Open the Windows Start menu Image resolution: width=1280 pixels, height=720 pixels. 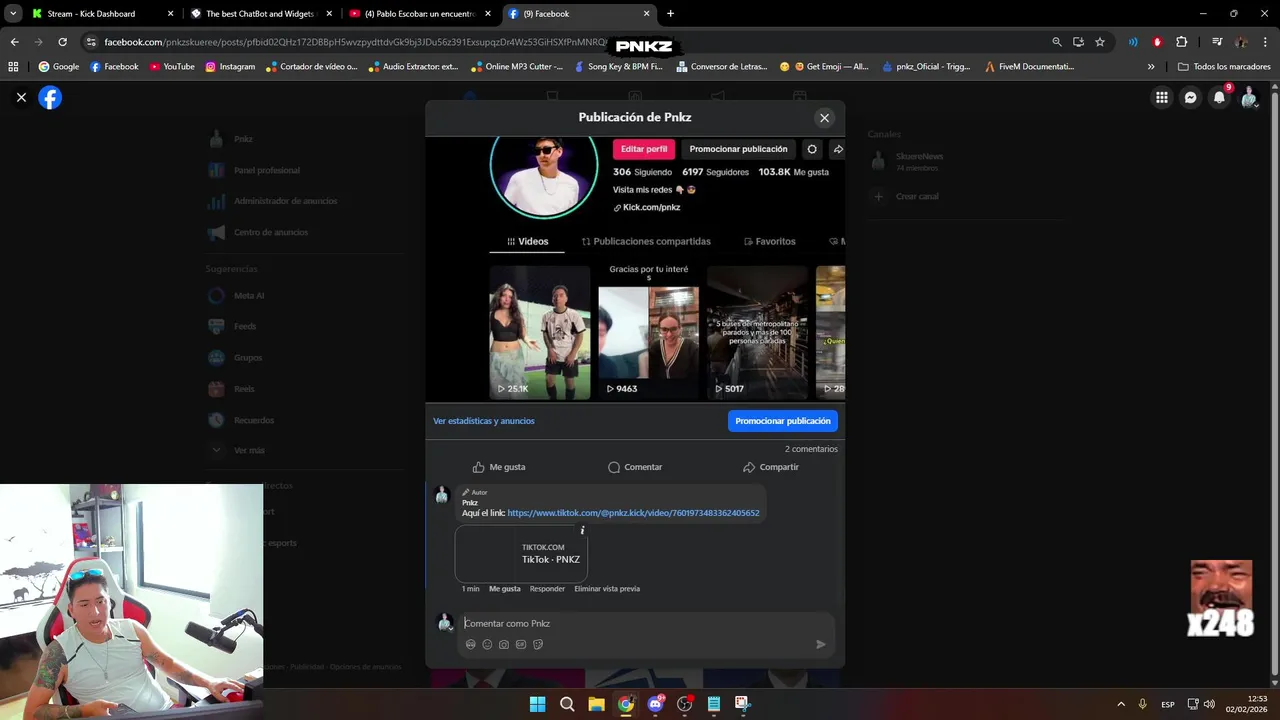point(537,704)
